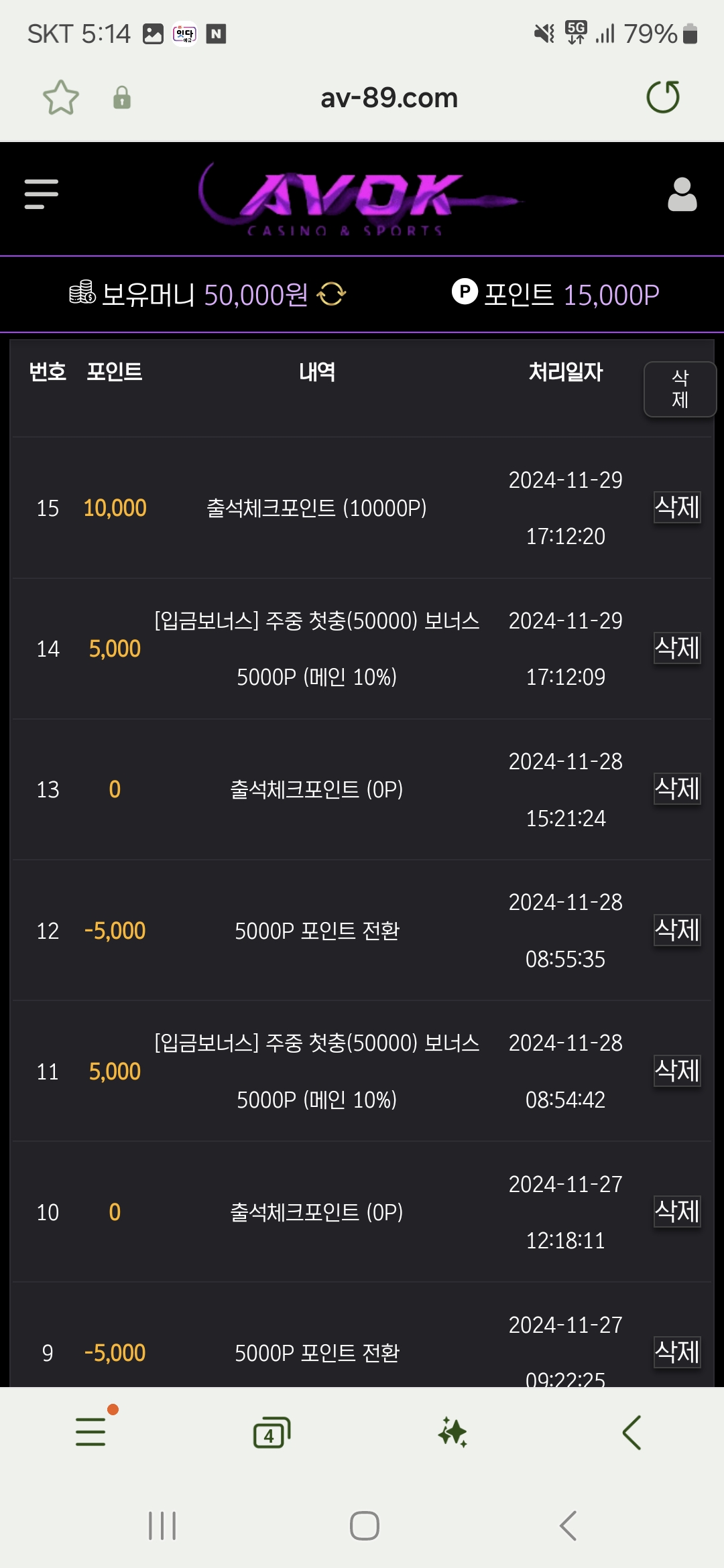This screenshot has width=724, height=1568.
Task: Open the user profile icon
Action: click(x=682, y=195)
